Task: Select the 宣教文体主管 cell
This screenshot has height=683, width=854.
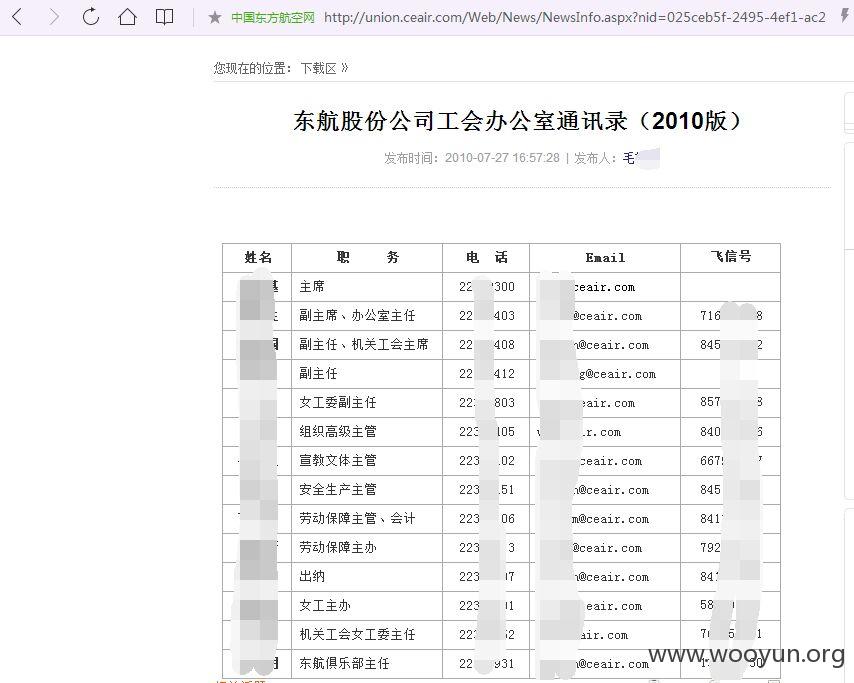Action: 367,461
